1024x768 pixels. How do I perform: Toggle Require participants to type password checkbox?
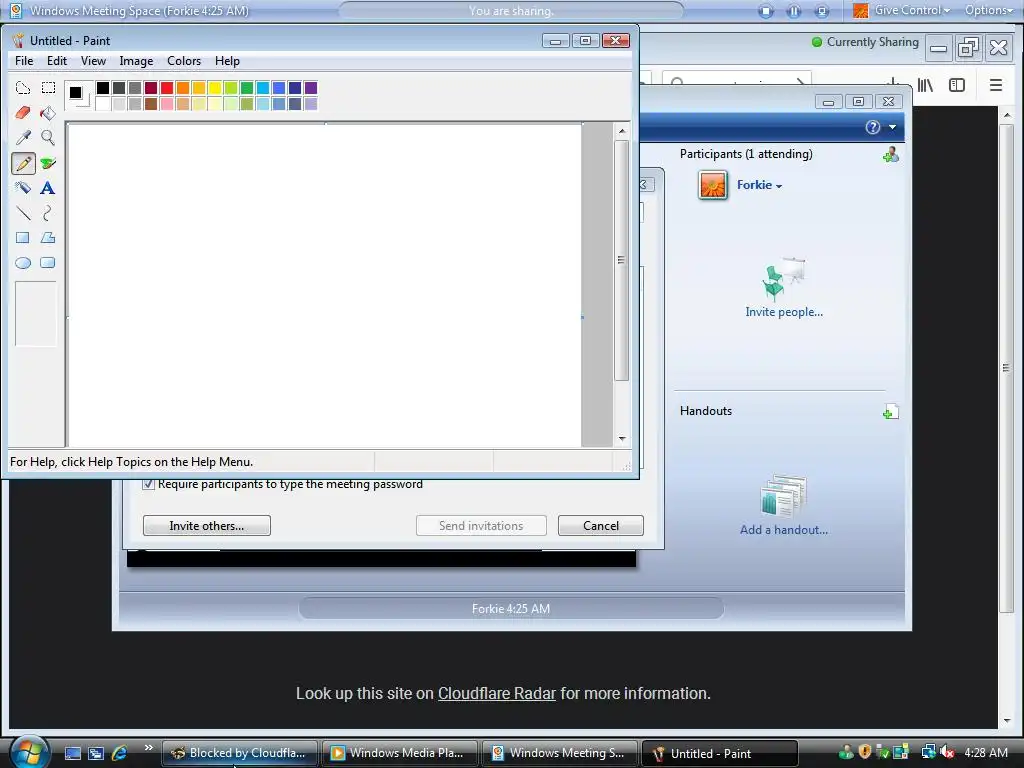tap(149, 484)
